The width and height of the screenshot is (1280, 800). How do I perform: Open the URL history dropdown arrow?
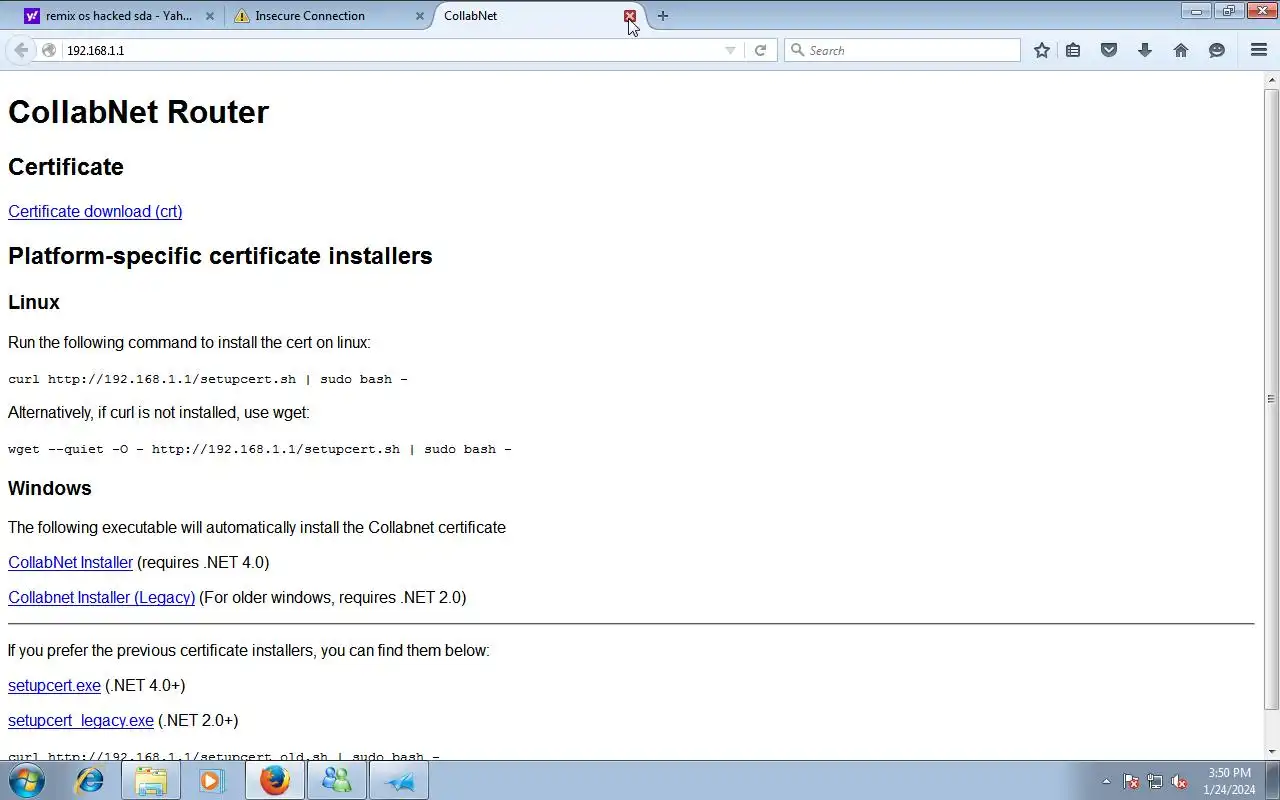pos(730,50)
